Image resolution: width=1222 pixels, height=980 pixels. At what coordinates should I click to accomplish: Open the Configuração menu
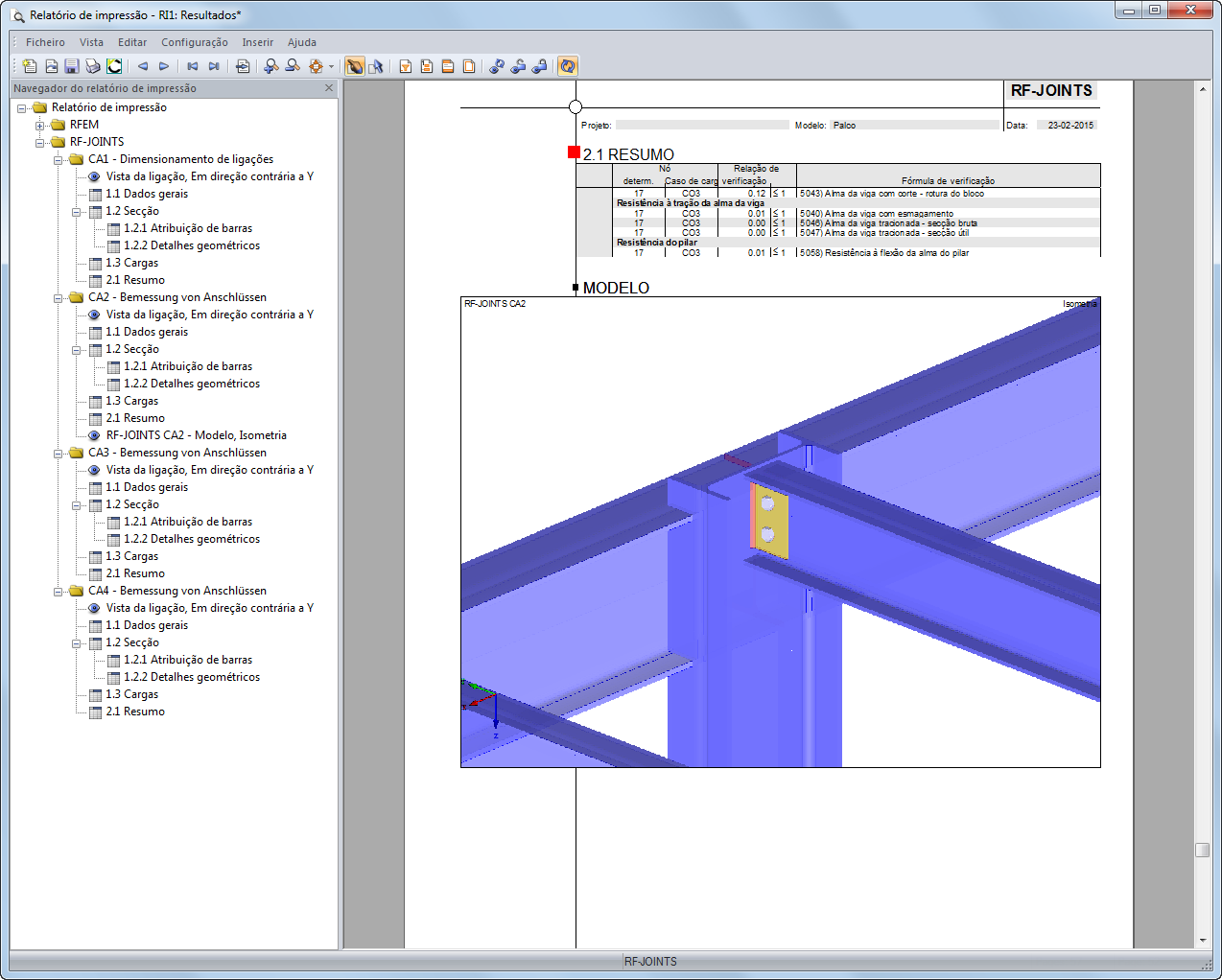195,42
